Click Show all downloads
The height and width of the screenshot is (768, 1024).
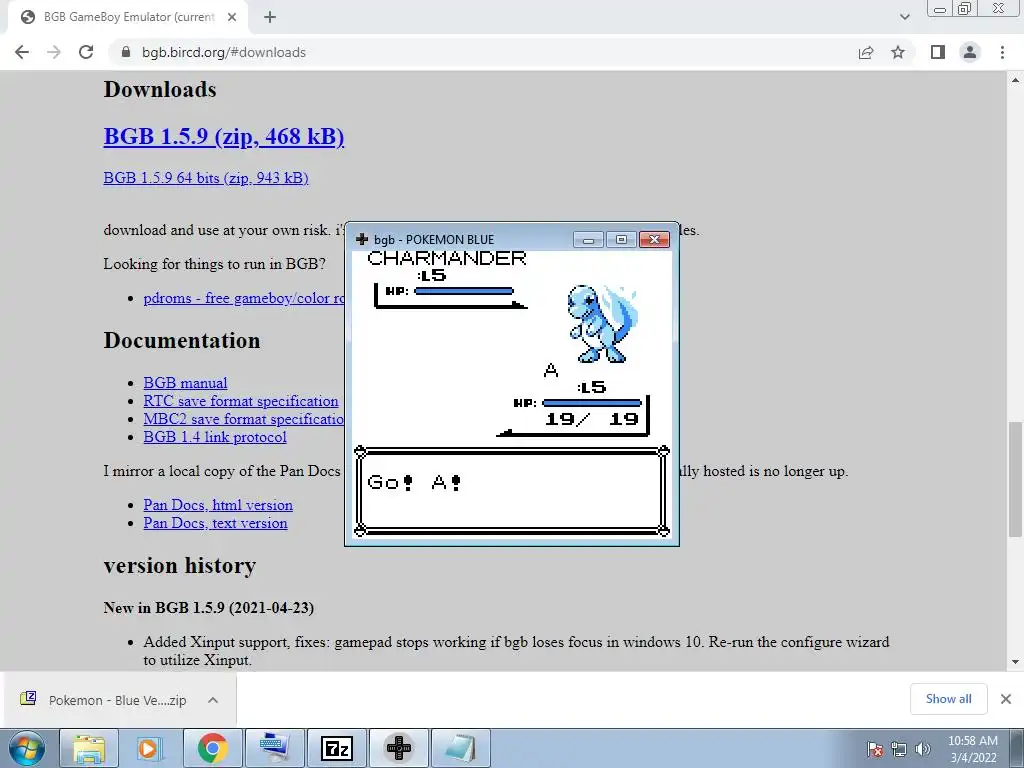(x=949, y=699)
